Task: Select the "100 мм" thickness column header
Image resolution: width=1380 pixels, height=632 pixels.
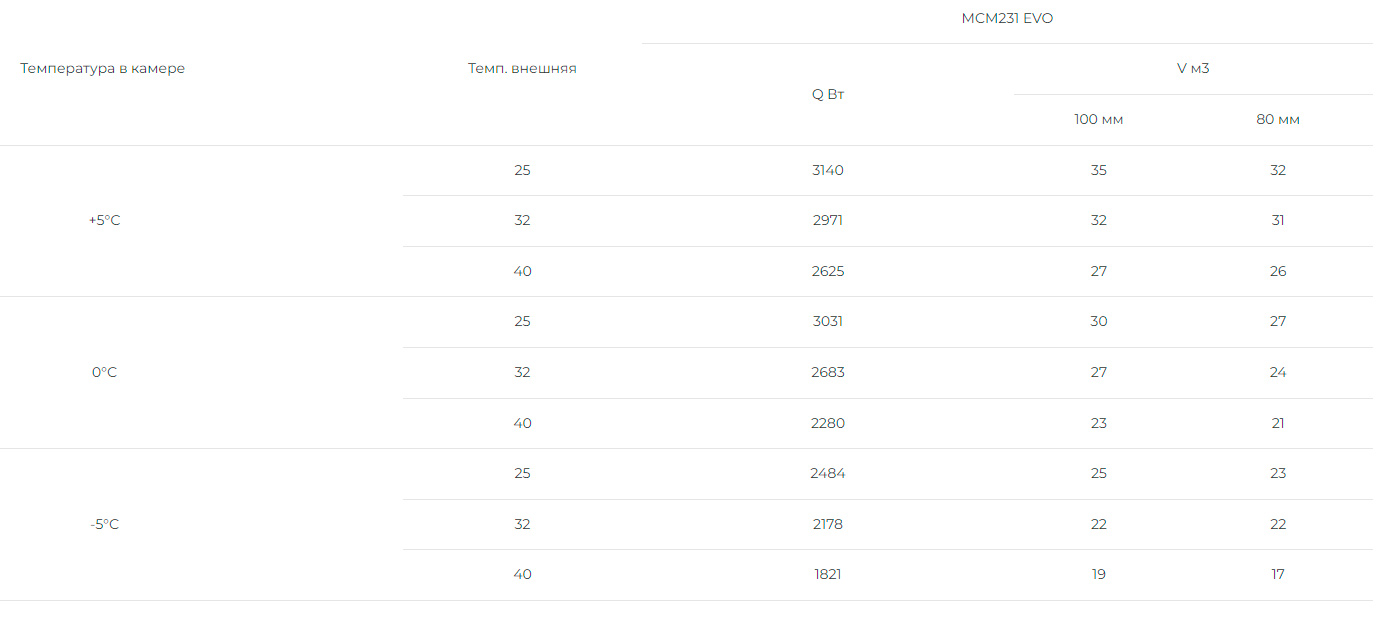Action: point(1099,120)
